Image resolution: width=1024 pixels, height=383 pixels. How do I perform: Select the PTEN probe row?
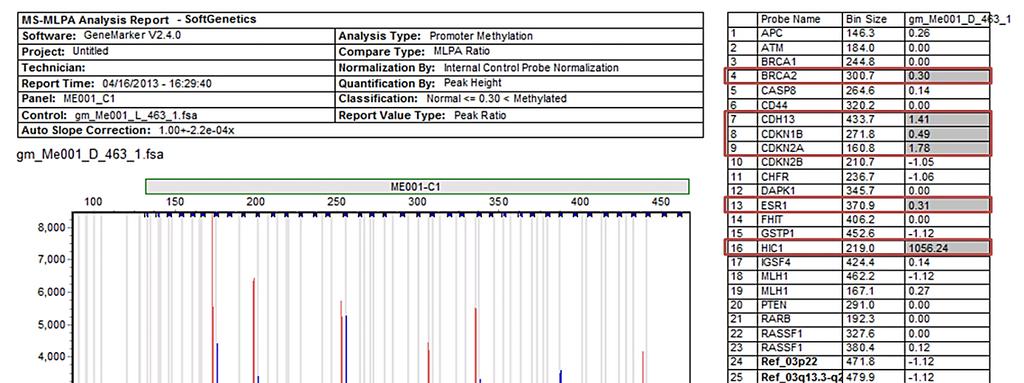pos(859,305)
